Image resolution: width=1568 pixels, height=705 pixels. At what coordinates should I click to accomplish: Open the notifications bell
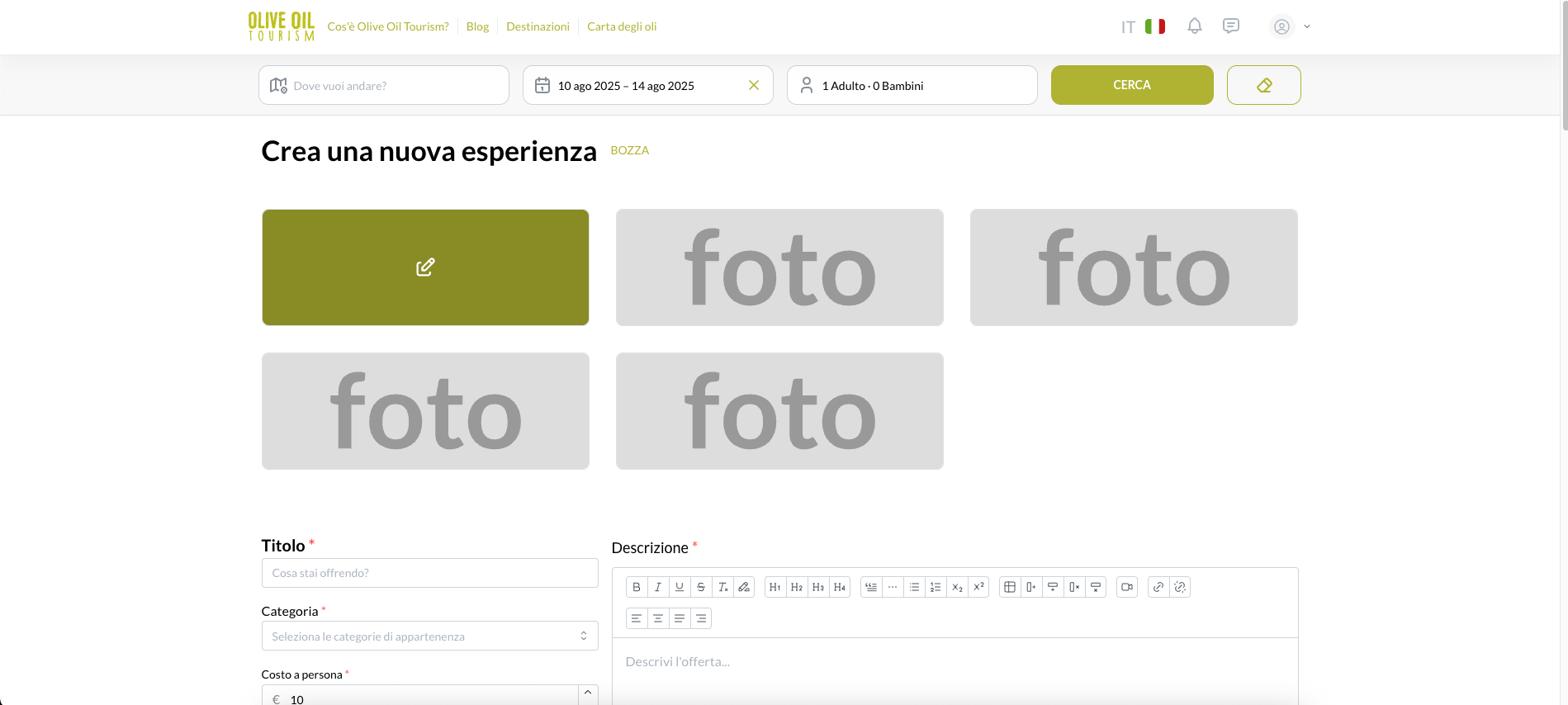[1195, 26]
